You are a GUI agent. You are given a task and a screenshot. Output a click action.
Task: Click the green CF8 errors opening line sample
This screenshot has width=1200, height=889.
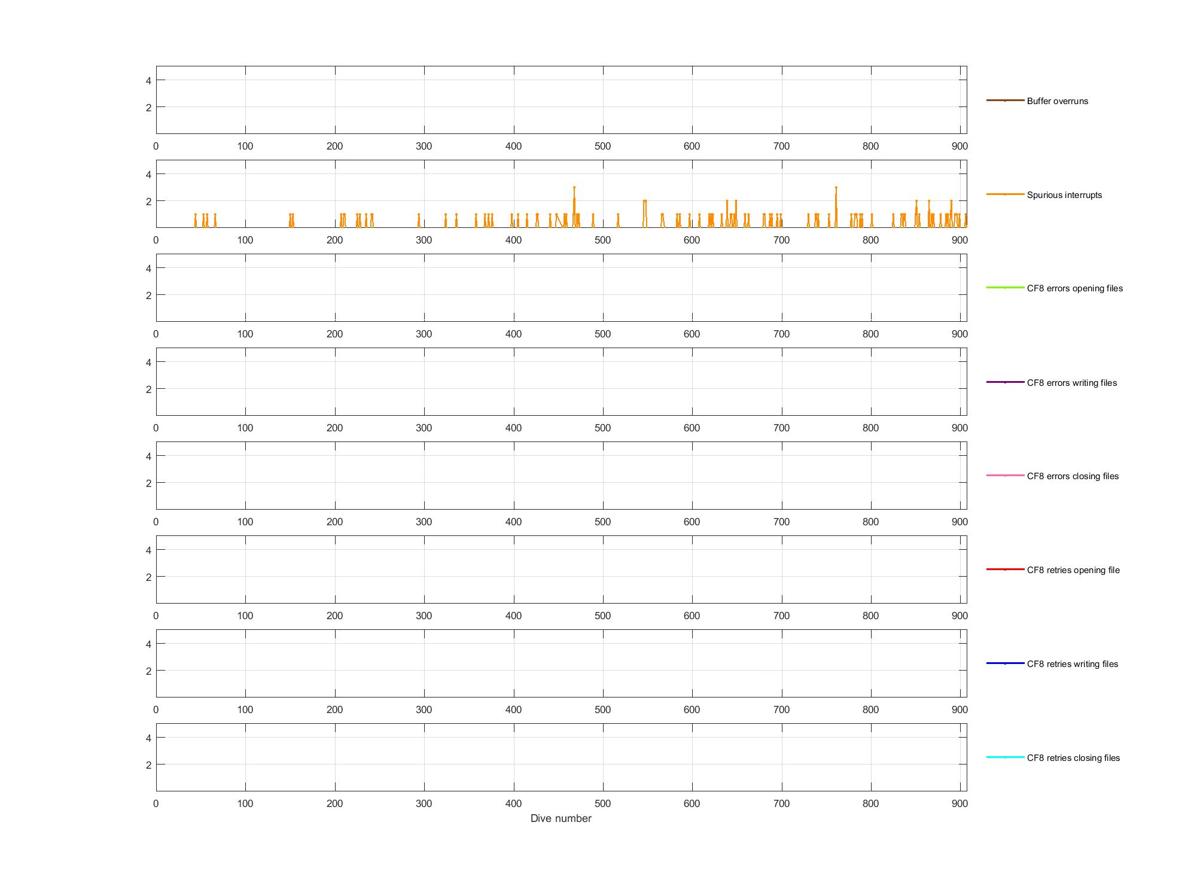click(x=1005, y=288)
